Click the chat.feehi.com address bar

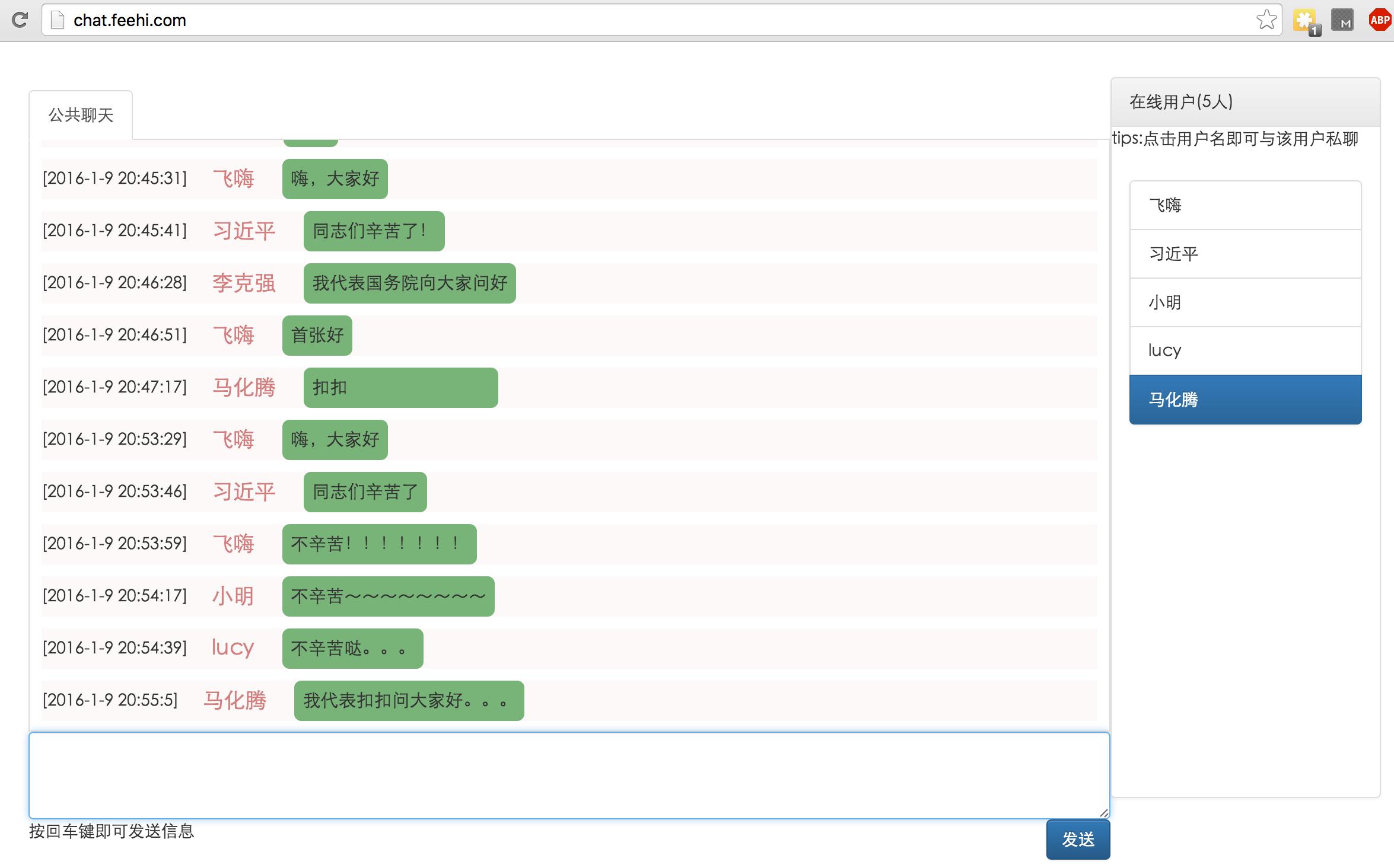(653, 20)
